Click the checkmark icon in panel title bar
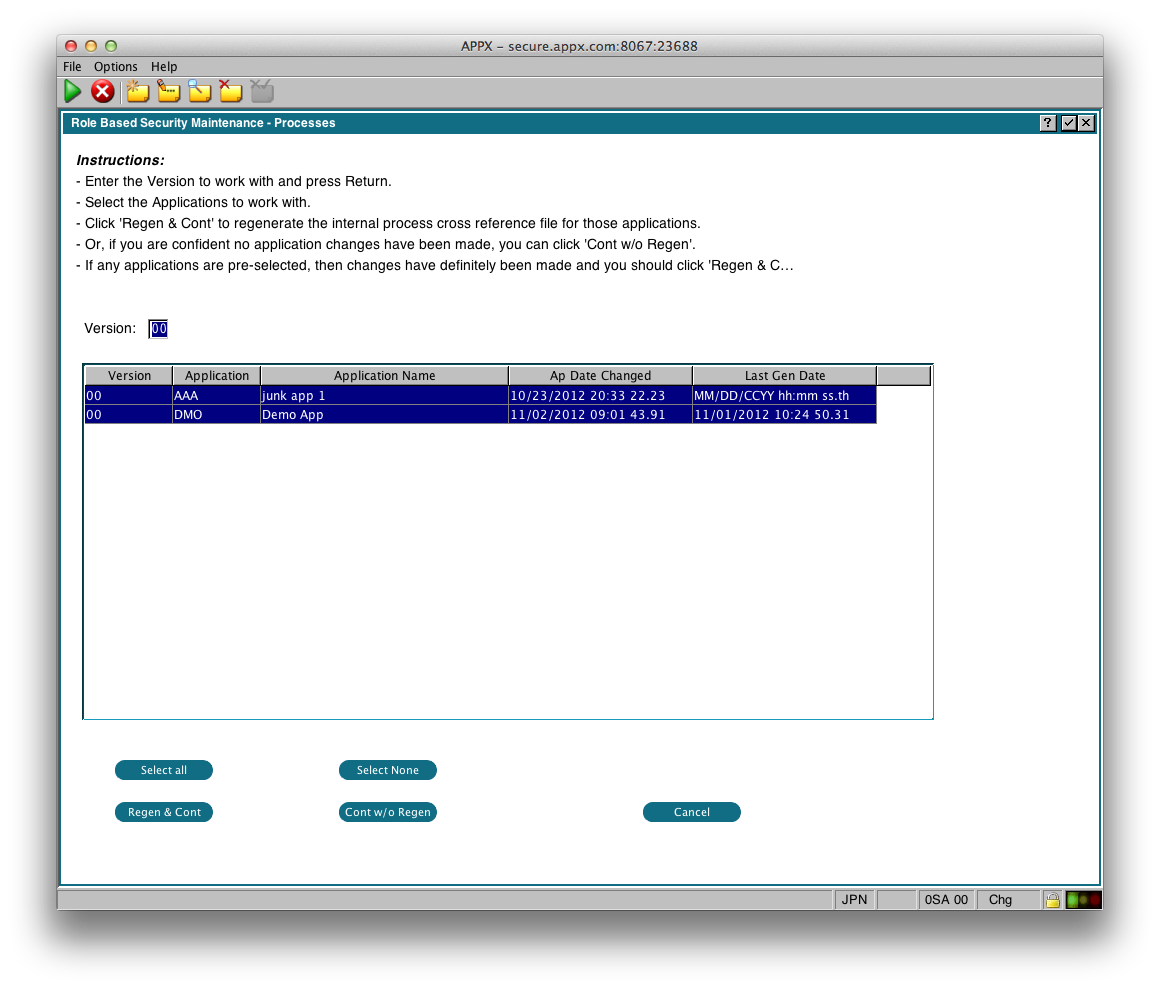The image size is (1160, 989). [1067, 123]
